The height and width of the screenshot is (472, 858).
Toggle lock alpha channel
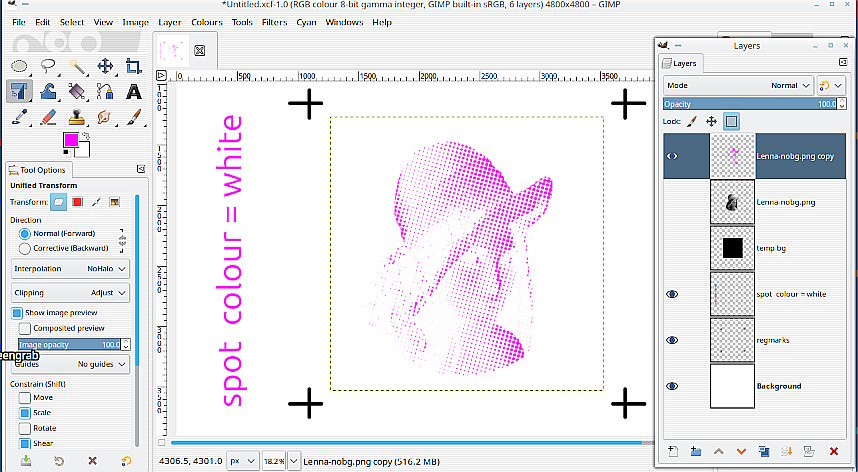click(x=732, y=121)
